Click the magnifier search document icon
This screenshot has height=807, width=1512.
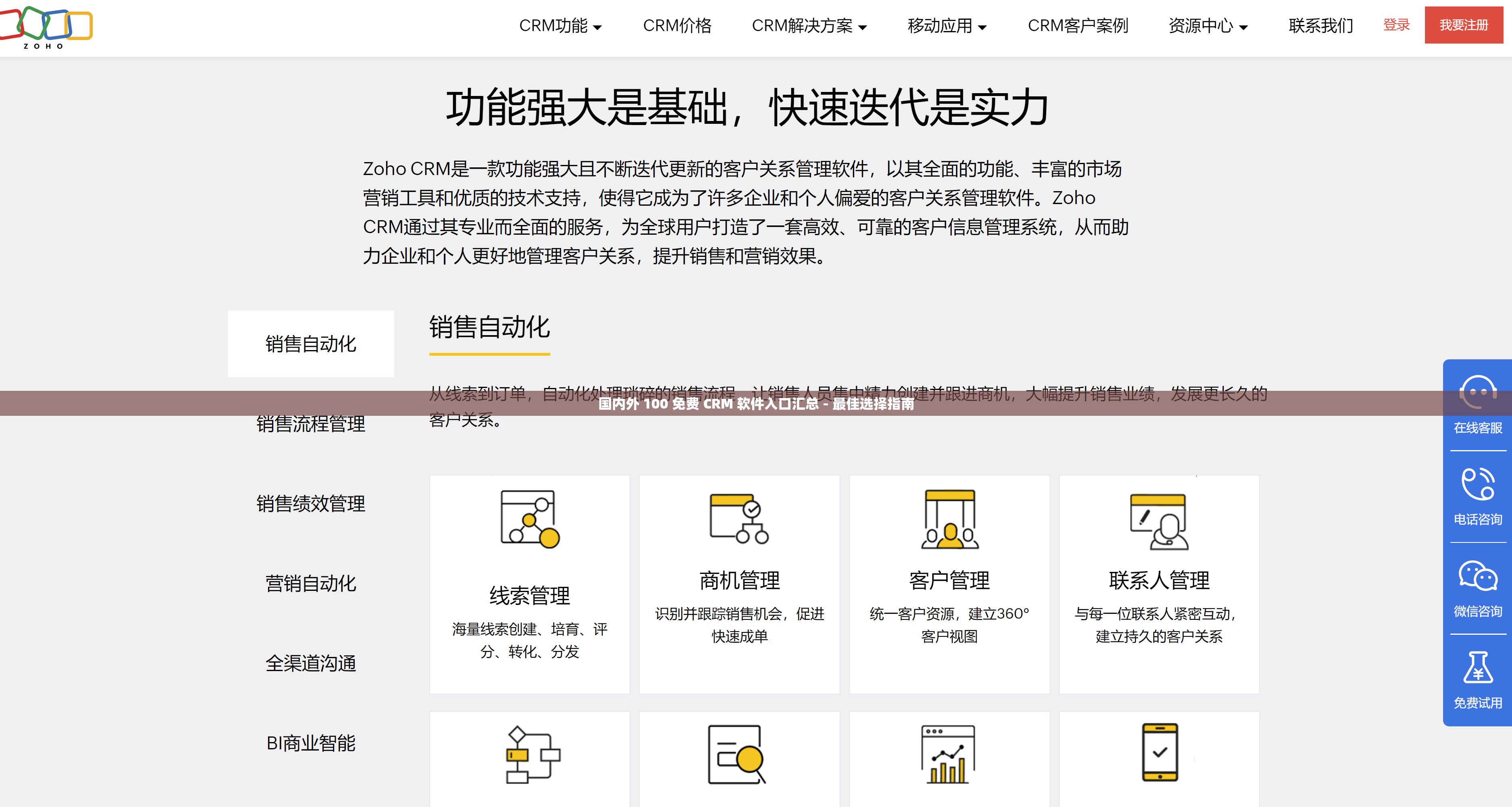pos(737,755)
